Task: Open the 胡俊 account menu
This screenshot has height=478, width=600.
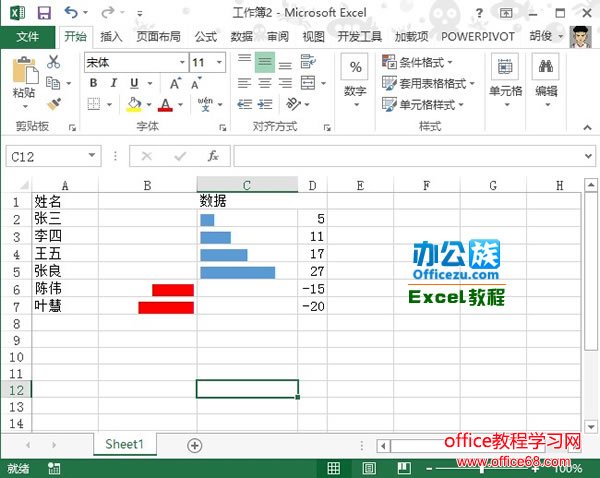Action: click(x=546, y=37)
